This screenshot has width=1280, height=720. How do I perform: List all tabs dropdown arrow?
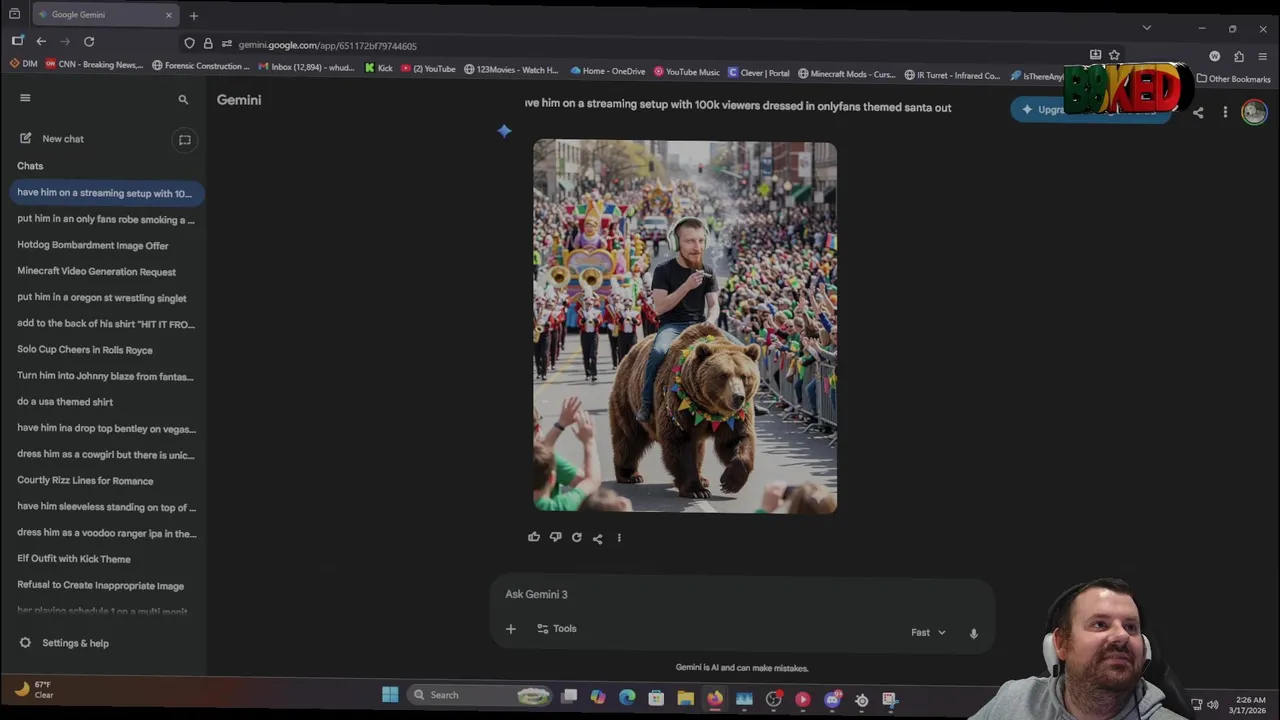(x=1147, y=27)
